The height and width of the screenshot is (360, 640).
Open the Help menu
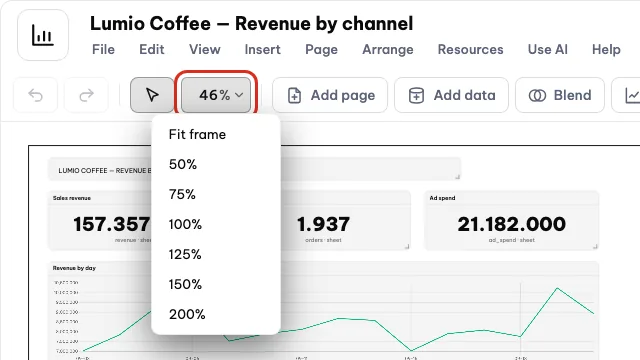click(606, 49)
